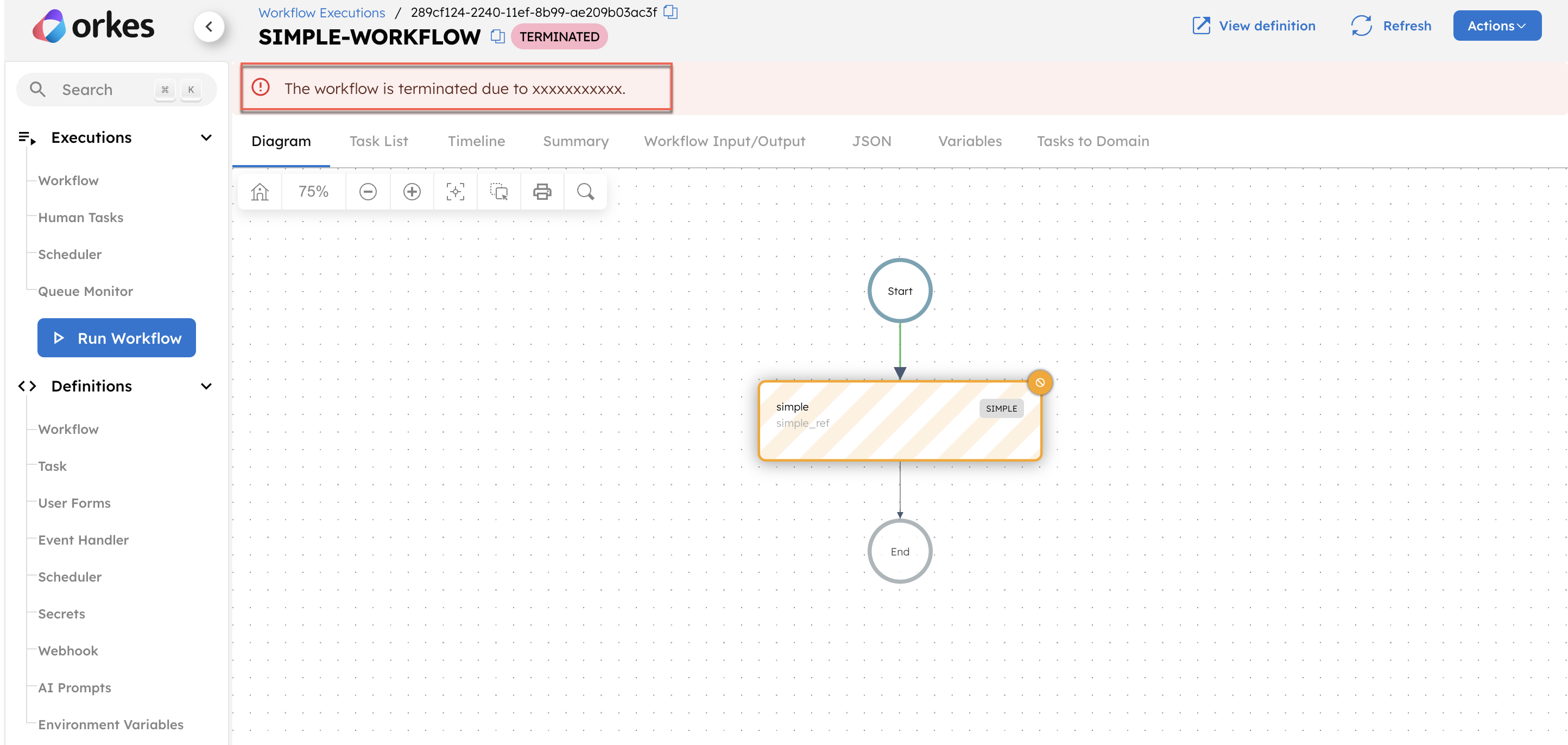Click the Start node in diagram
The image size is (1568, 745).
900,291
